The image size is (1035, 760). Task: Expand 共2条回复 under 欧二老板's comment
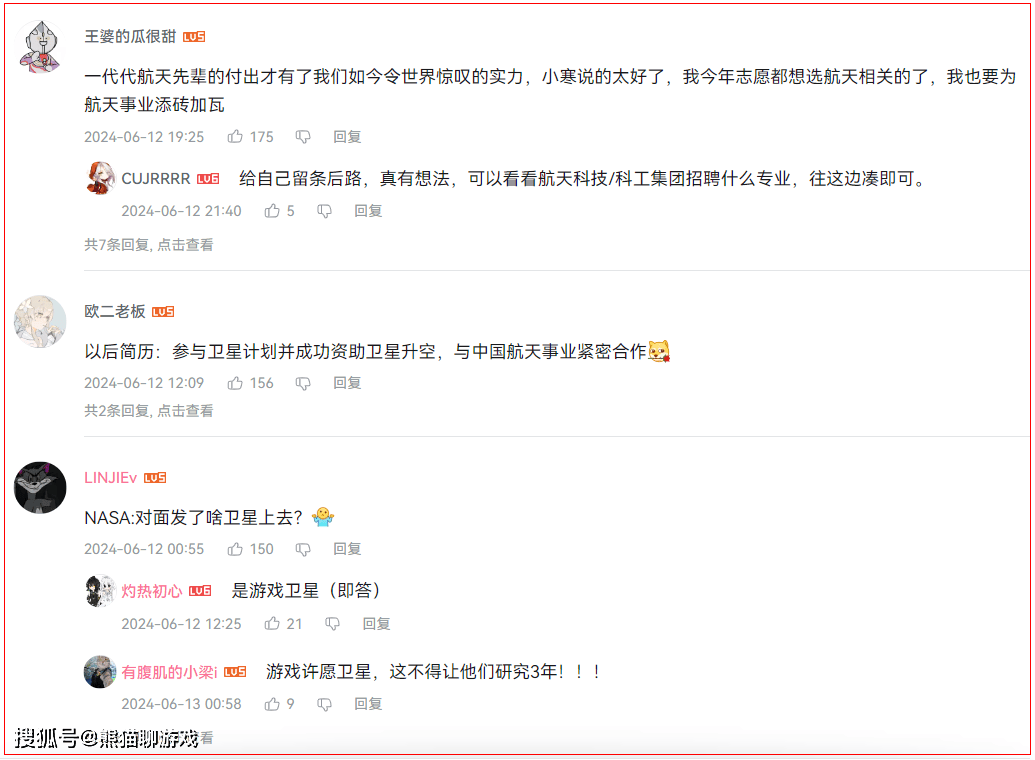point(149,411)
